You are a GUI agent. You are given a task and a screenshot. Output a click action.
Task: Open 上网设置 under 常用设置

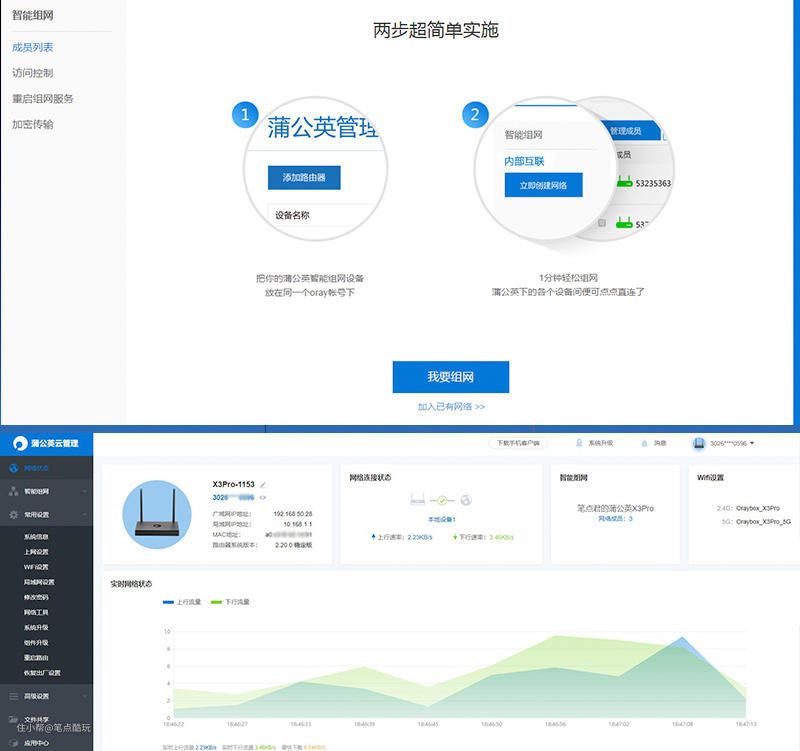(x=36, y=552)
